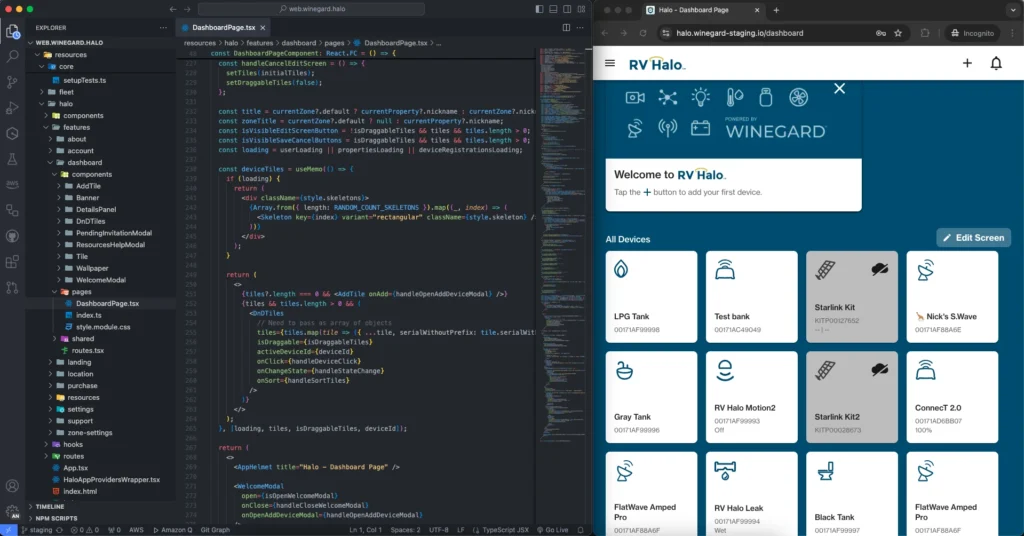Click the Edit Screen button
1024x536 pixels.
(x=974, y=238)
